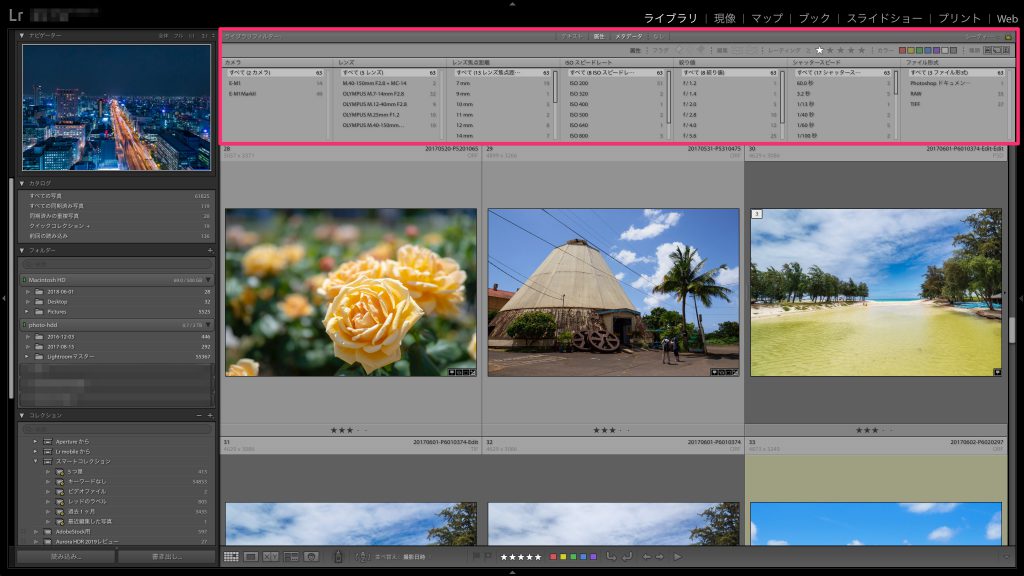
Task: Click the badge icons on the rose thumbnail
Action: (462, 372)
